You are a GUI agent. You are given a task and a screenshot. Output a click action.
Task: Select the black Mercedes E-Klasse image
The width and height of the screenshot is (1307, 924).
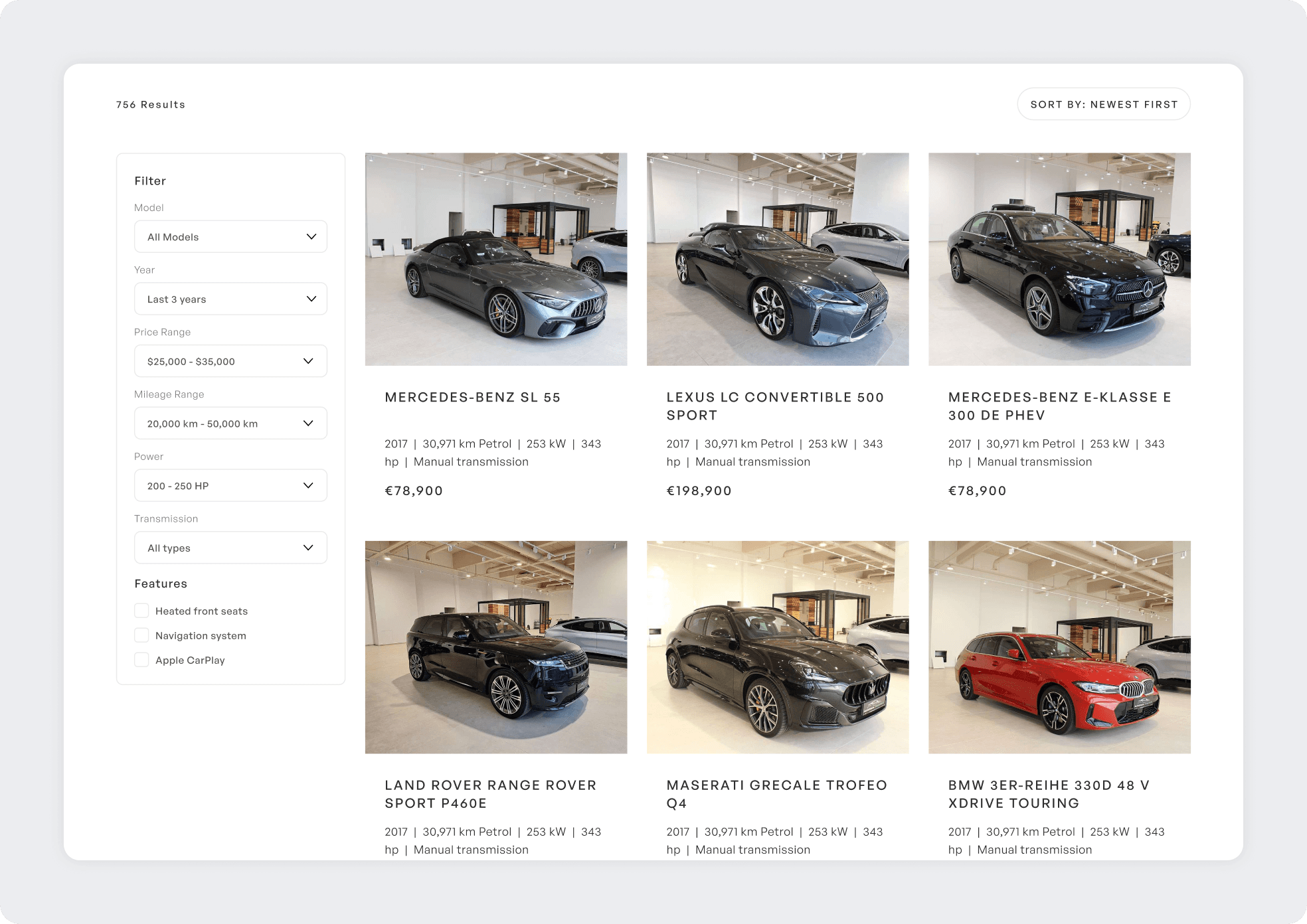pyautogui.click(x=1059, y=260)
